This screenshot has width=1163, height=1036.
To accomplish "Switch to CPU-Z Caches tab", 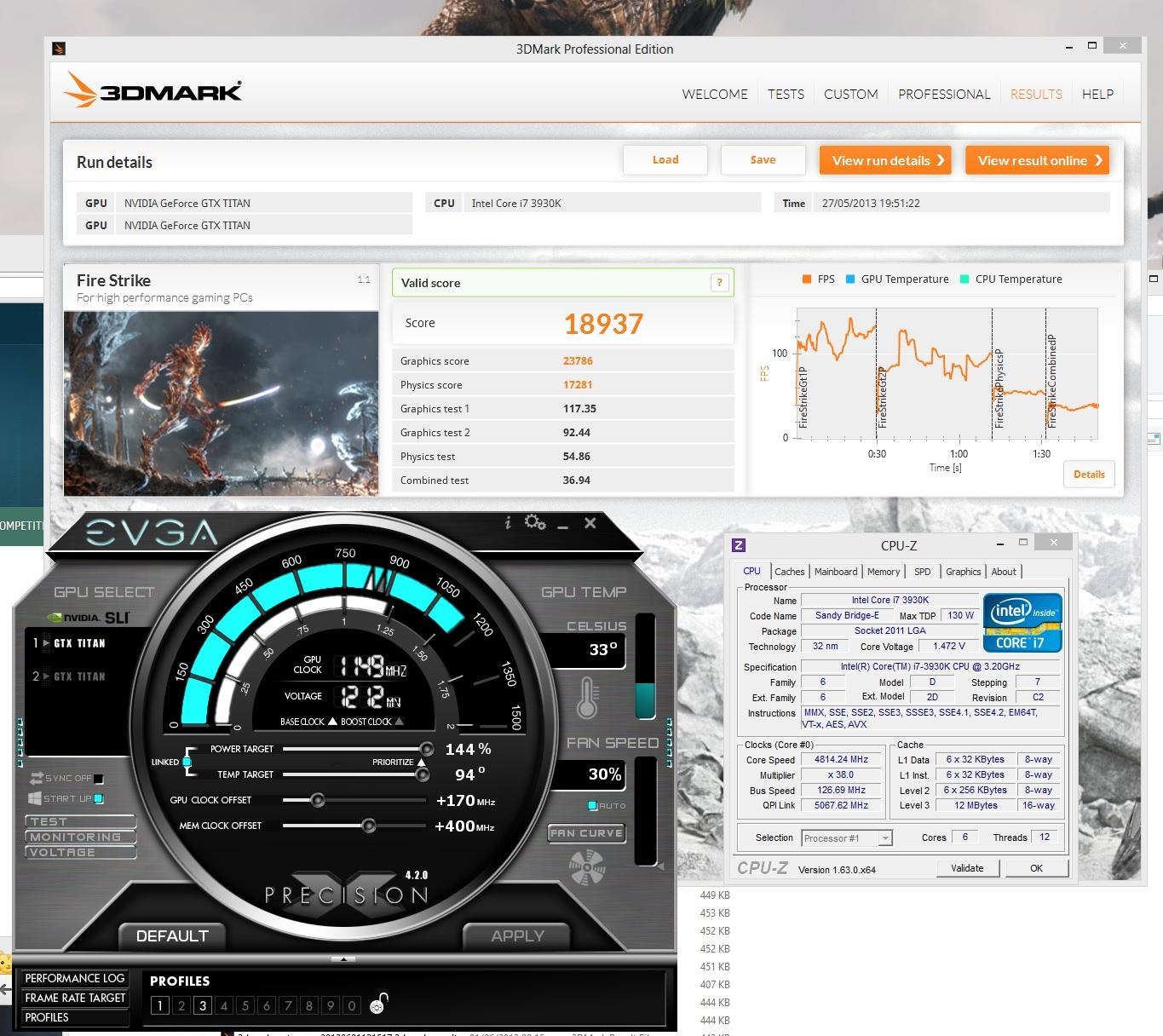I will point(790,572).
